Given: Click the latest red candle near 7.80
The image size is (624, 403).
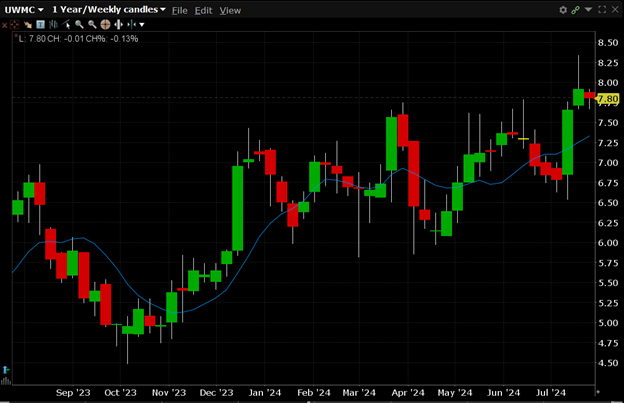Looking at the screenshot, I should tap(589, 95).
